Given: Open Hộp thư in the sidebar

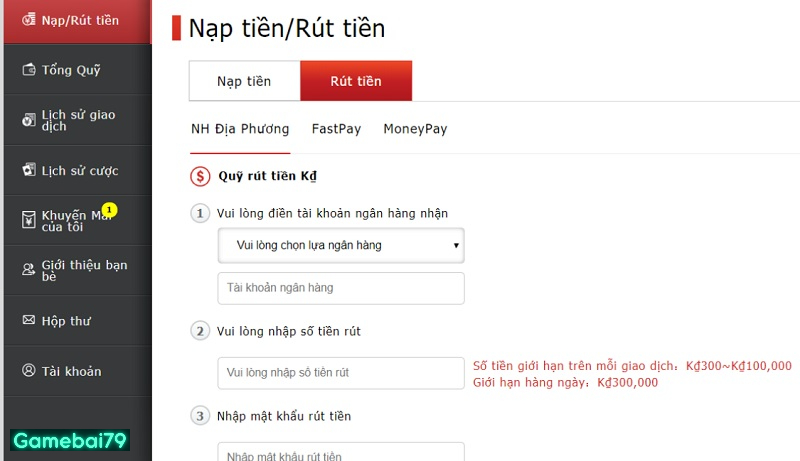Looking at the screenshot, I should tap(78, 320).
